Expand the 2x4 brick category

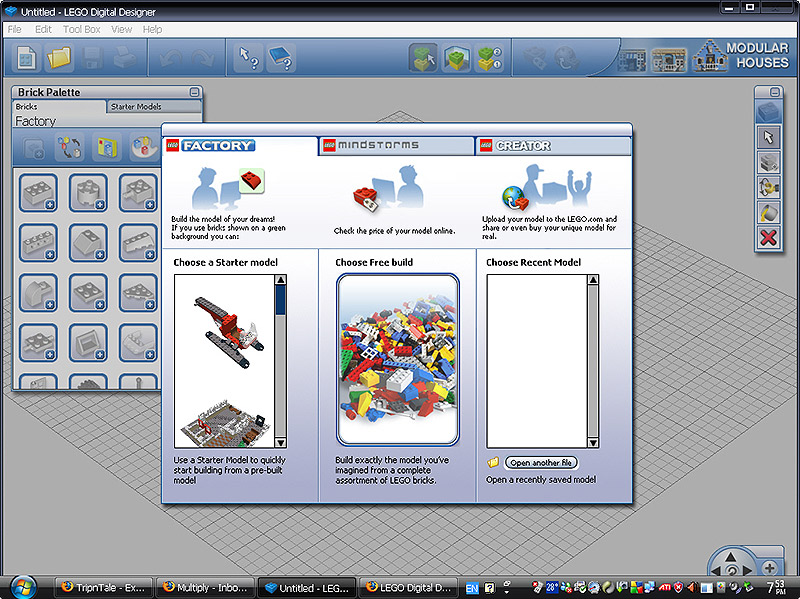(x=38, y=193)
